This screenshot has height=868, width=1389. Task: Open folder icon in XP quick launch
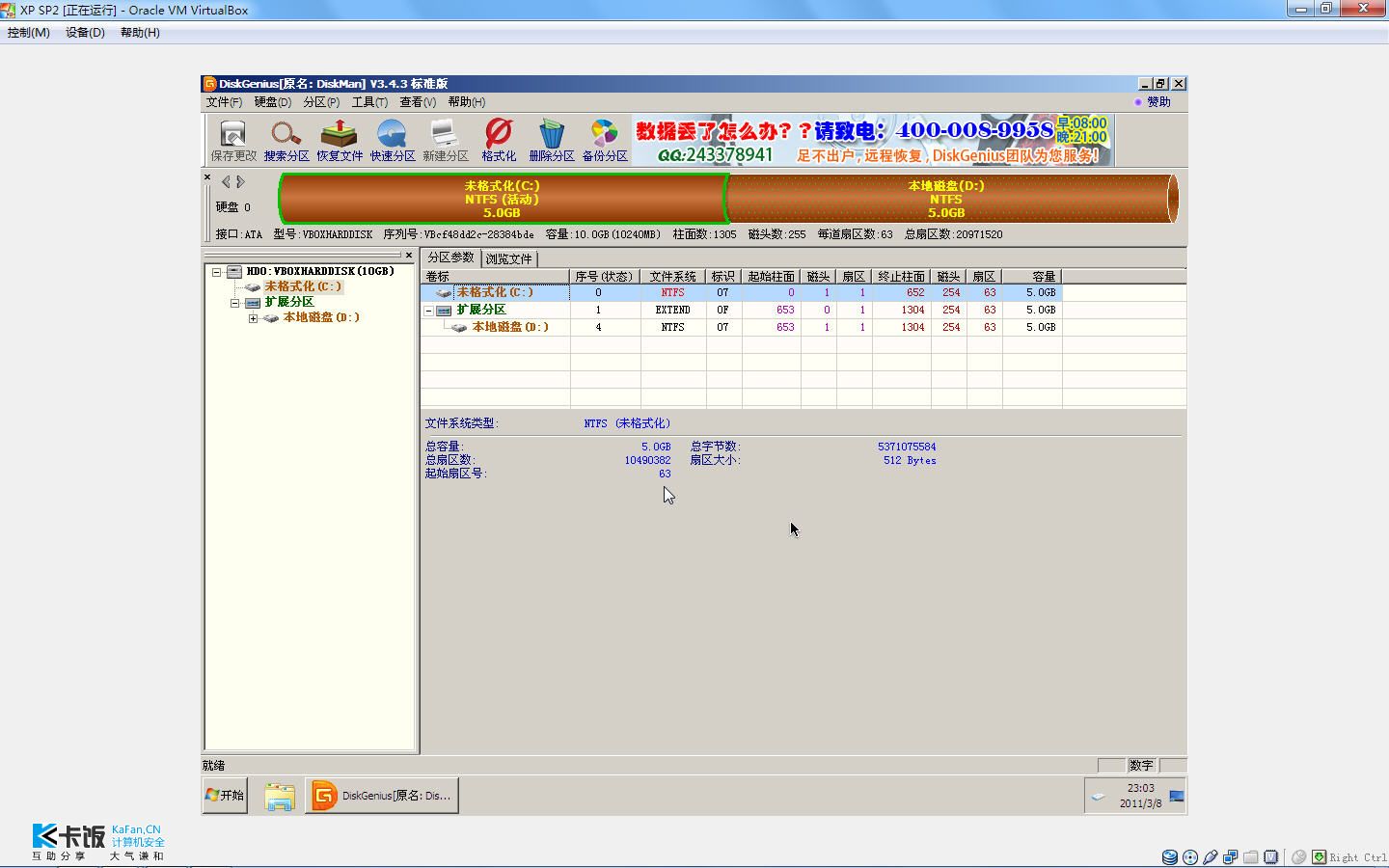(280, 797)
